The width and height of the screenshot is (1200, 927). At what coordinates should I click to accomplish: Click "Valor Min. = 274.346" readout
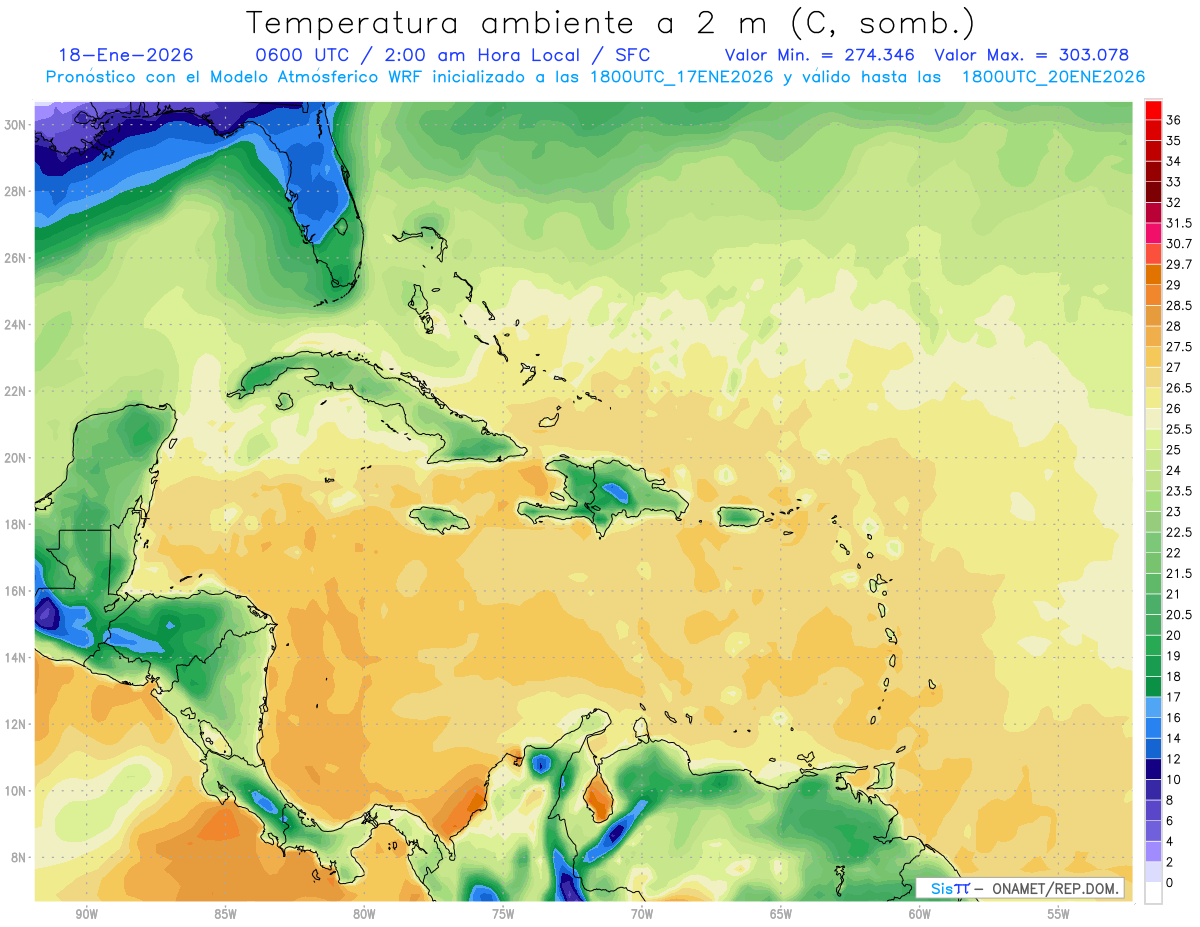click(x=822, y=55)
